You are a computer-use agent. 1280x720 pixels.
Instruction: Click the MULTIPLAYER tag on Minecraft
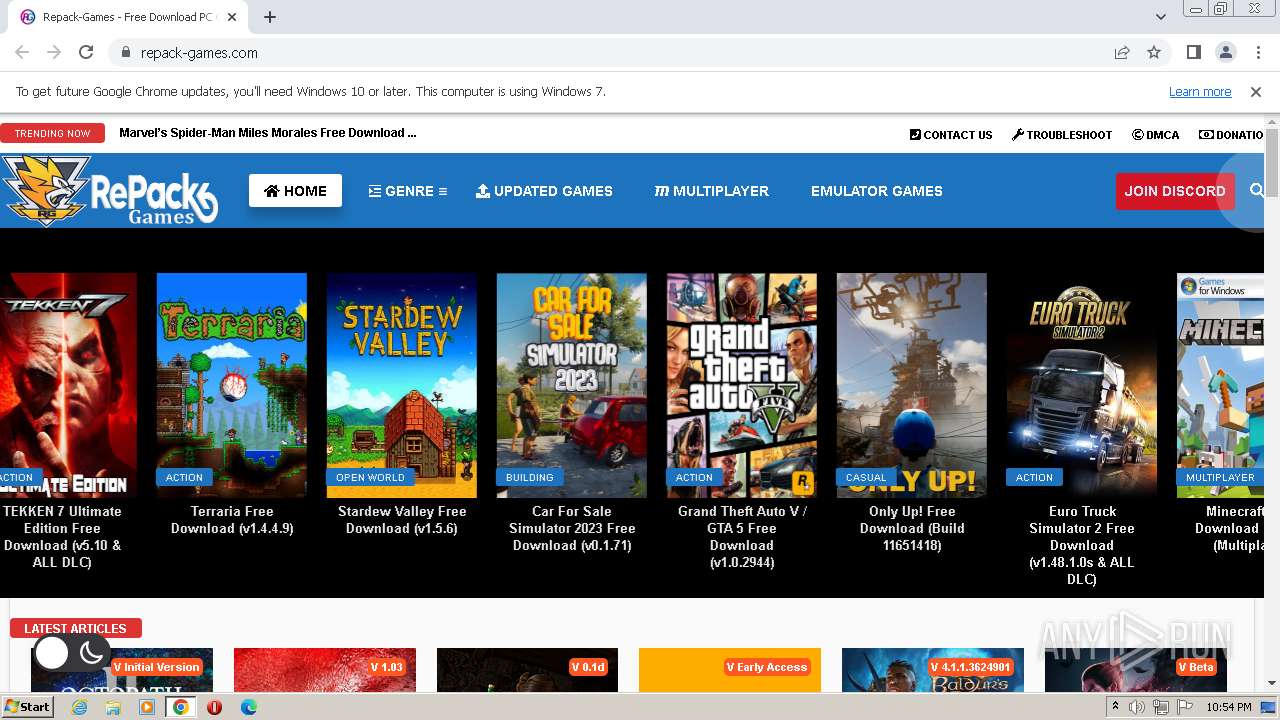point(1220,477)
